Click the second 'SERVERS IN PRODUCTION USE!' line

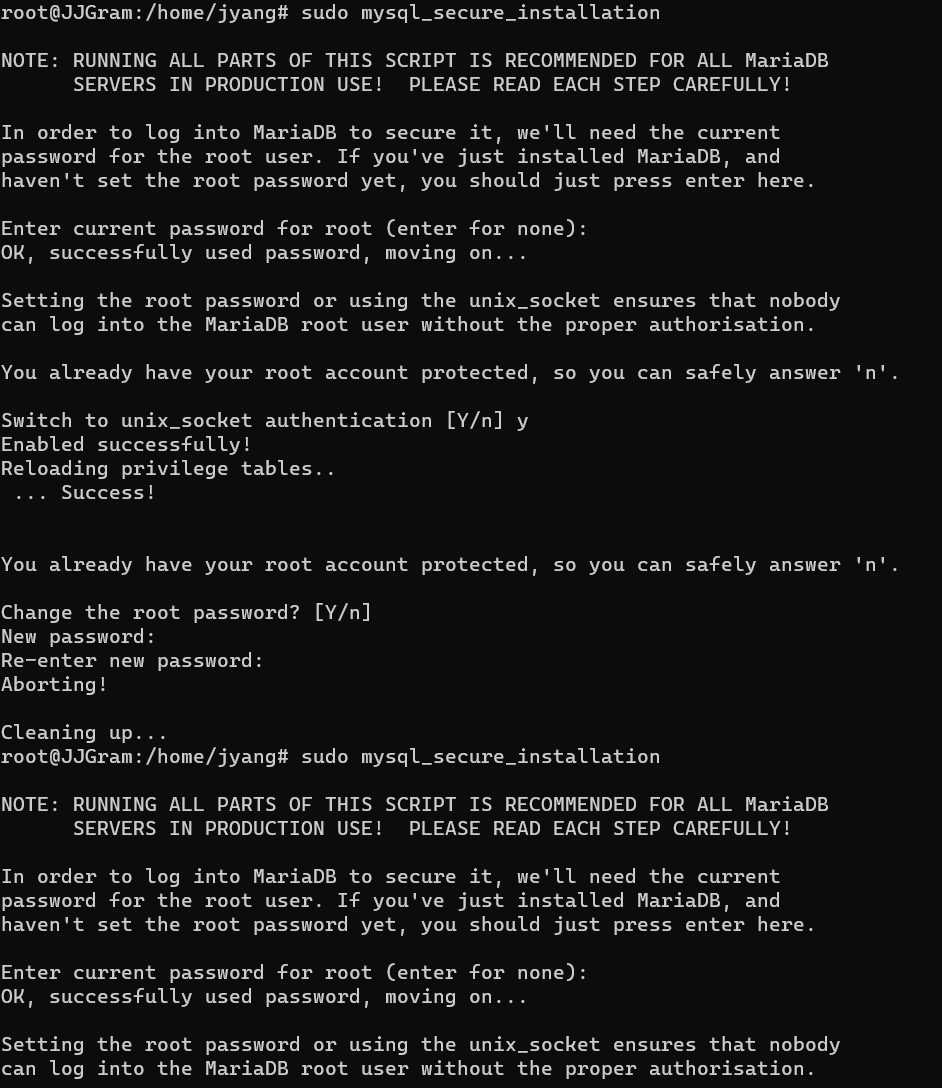[x=432, y=828]
